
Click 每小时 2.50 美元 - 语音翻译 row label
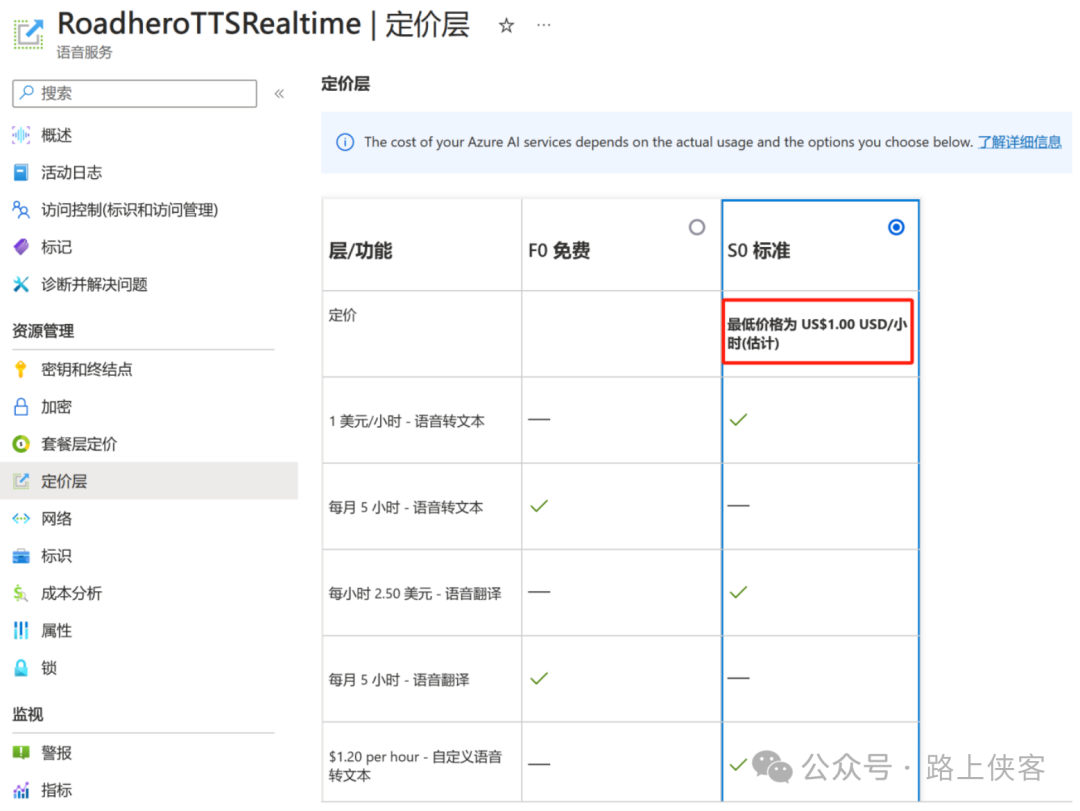click(415, 593)
